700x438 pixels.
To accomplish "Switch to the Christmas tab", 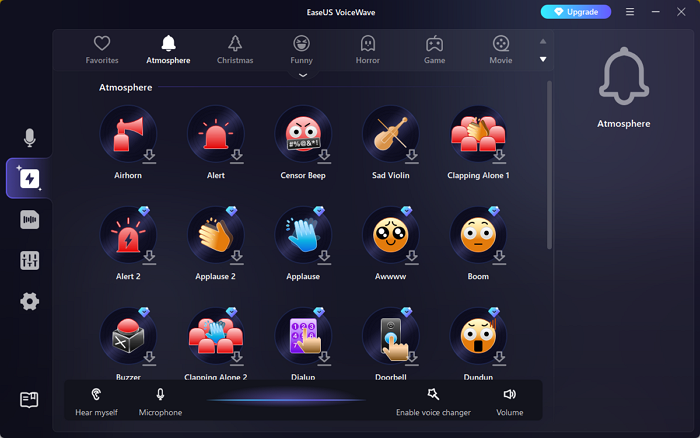I will (235, 49).
